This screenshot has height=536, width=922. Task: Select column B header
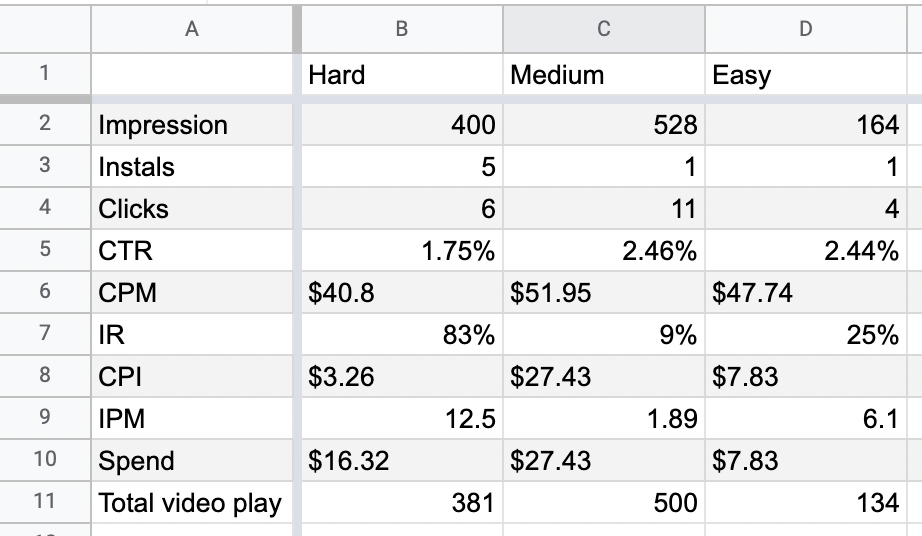401,29
